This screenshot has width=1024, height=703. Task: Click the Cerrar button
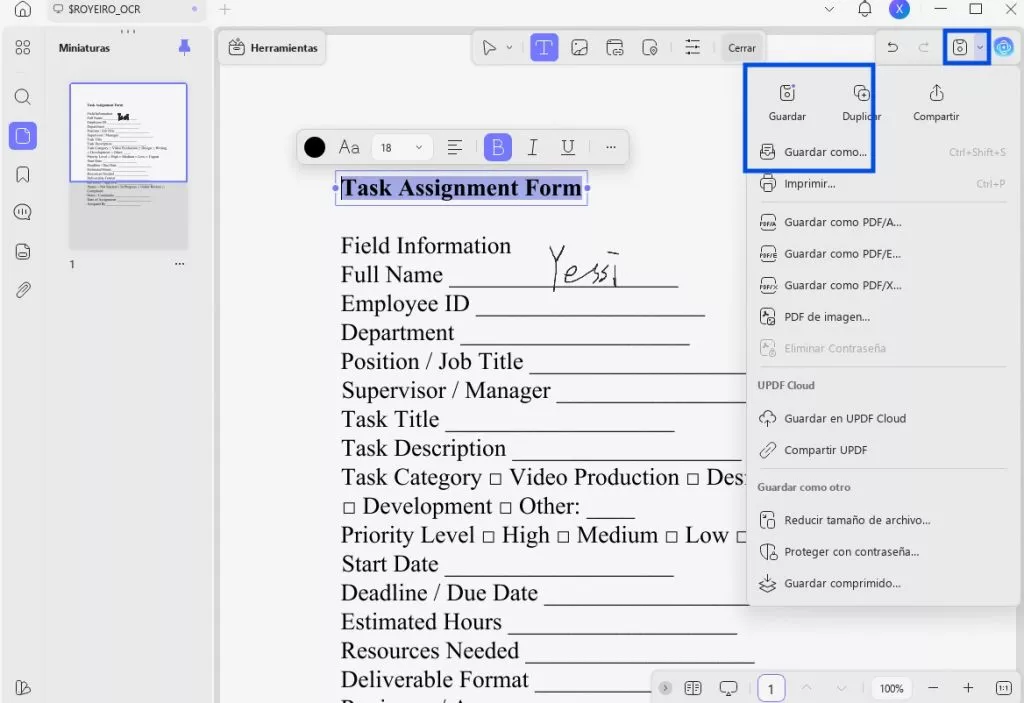[741, 48]
